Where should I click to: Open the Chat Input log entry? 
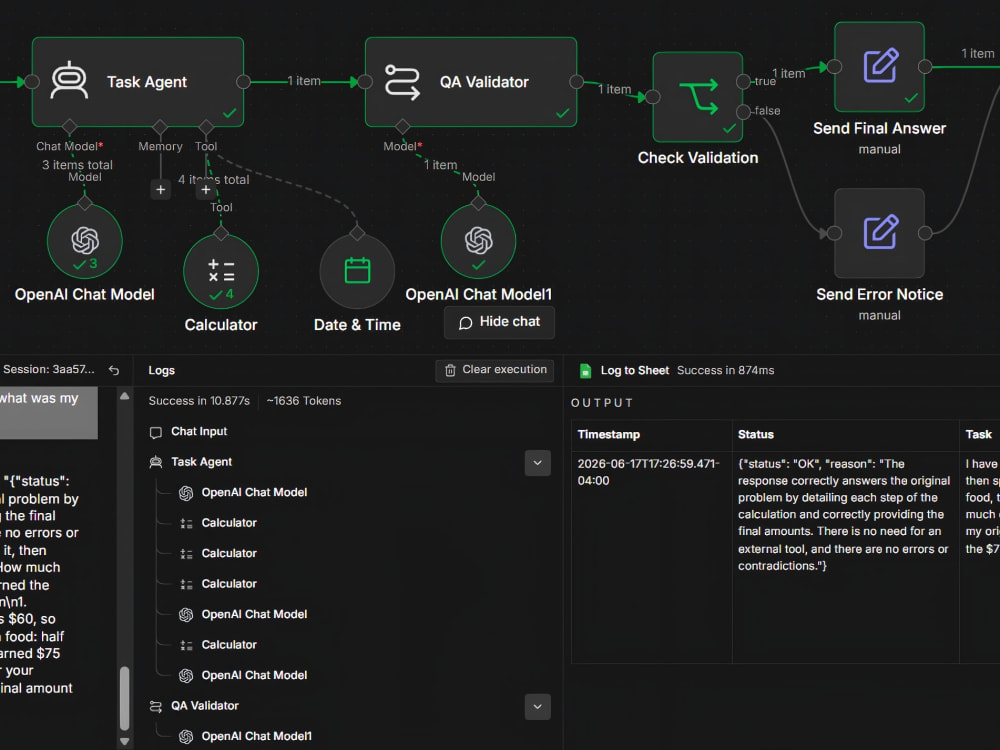[199, 432]
